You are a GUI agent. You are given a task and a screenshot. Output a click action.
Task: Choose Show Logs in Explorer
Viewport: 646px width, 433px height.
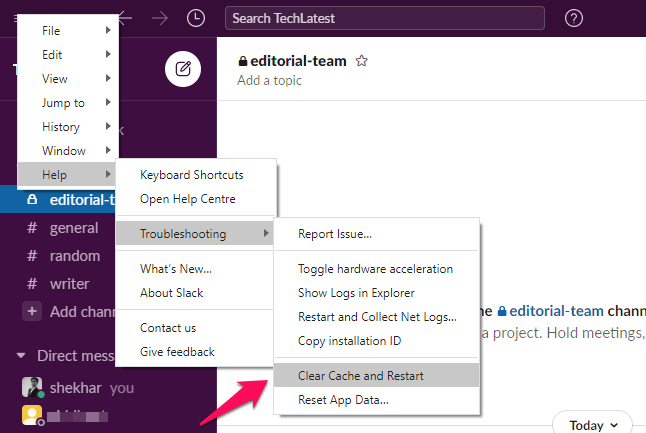point(377,293)
